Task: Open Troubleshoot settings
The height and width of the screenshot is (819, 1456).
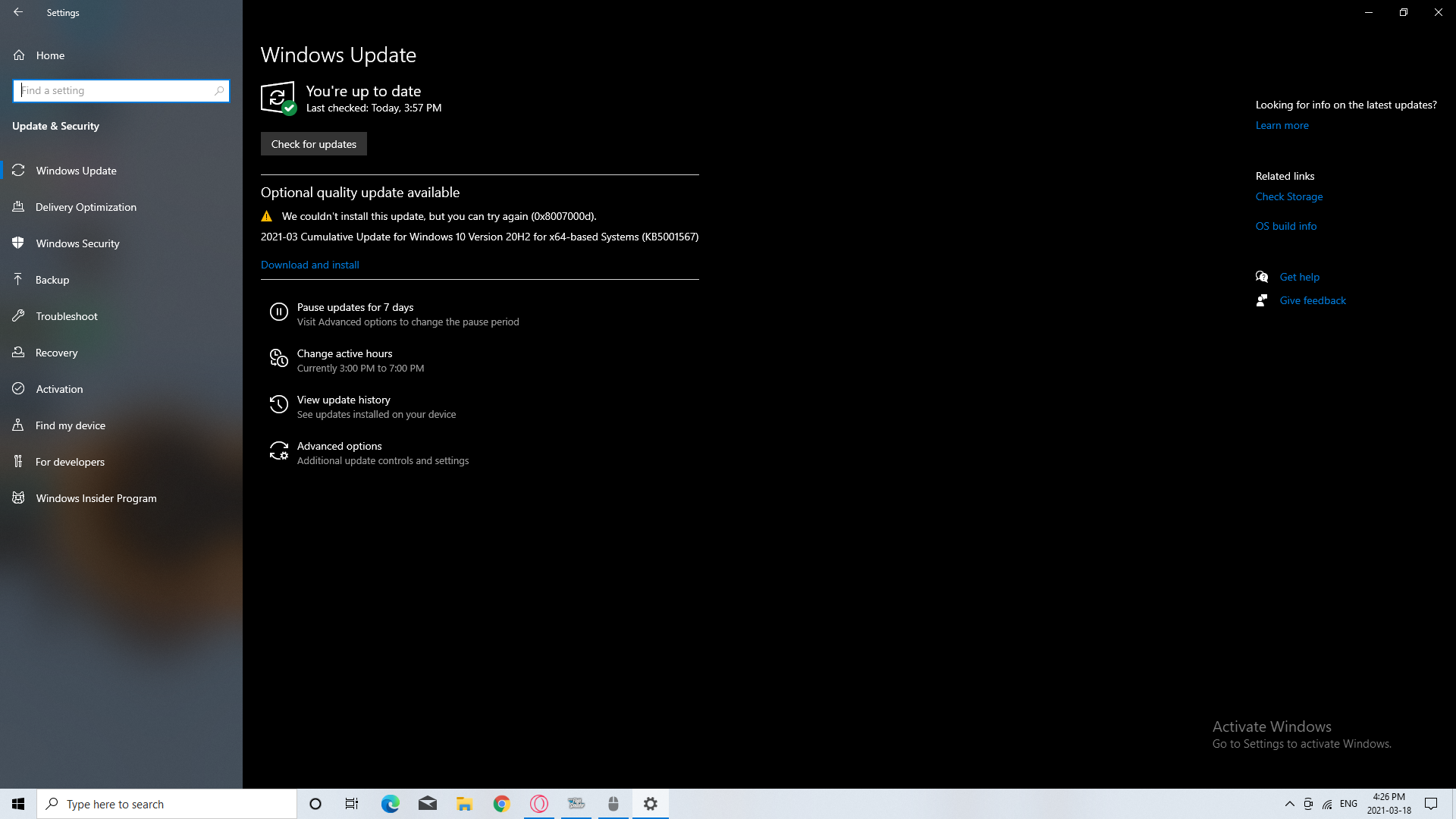Action: [x=121, y=316]
